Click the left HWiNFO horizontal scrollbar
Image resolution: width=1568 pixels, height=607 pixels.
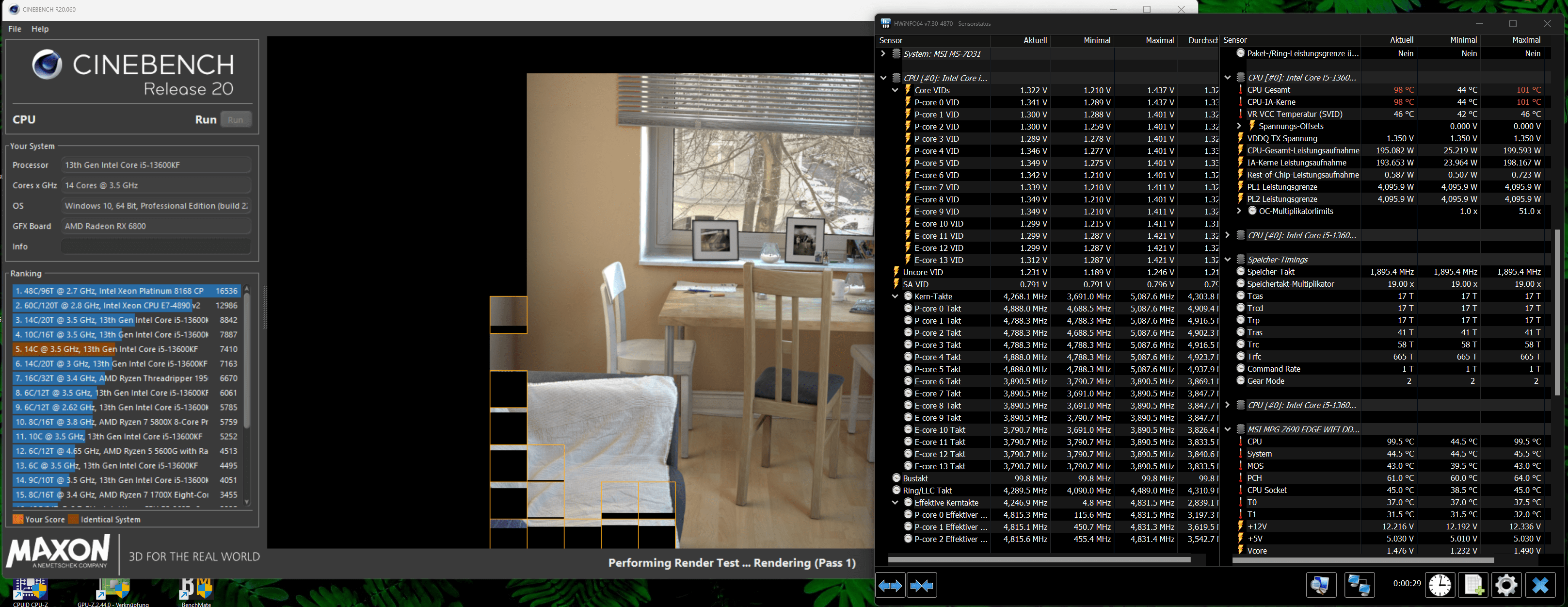click(x=1039, y=559)
